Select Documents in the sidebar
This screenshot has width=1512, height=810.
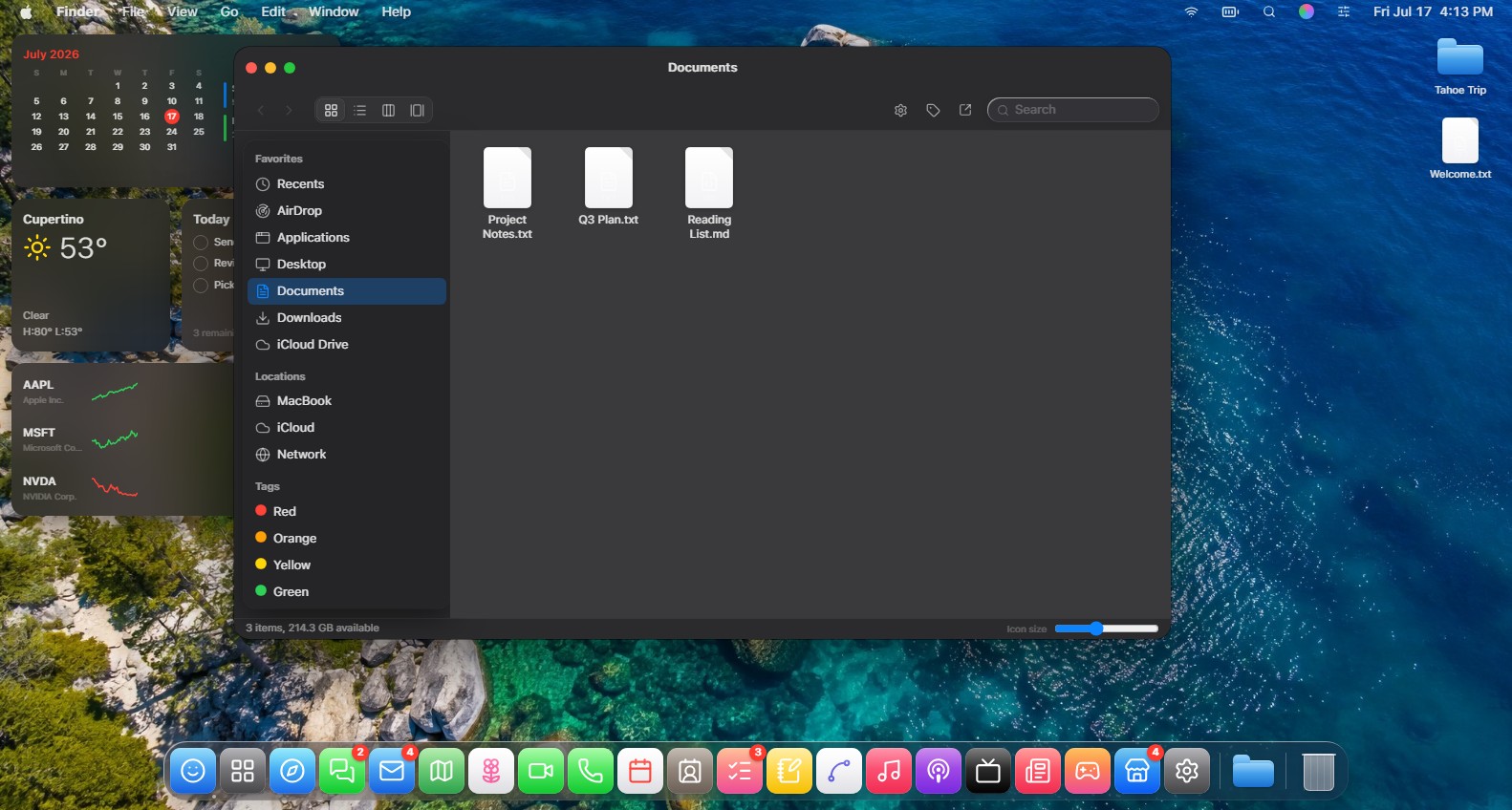tap(346, 290)
